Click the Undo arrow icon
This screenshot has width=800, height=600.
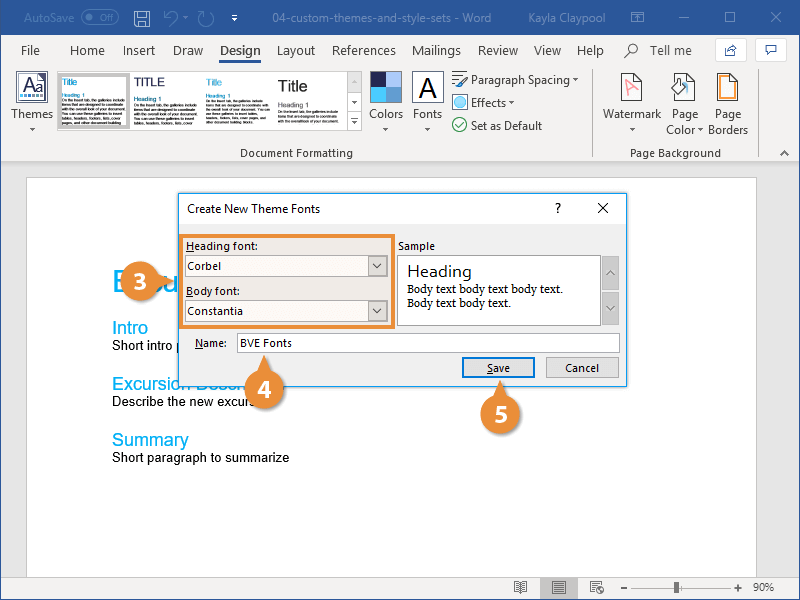[170, 18]
